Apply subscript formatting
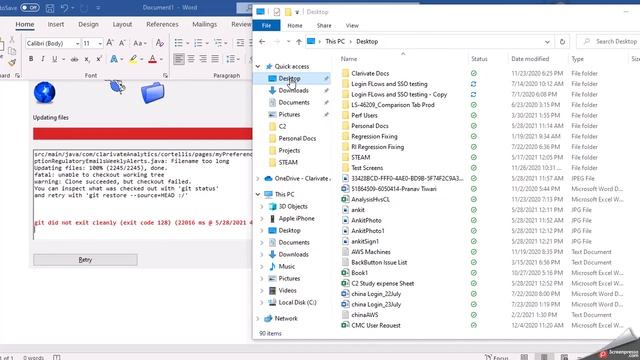Viewport: 640px width, 360px height. click(x=87, y=59)
